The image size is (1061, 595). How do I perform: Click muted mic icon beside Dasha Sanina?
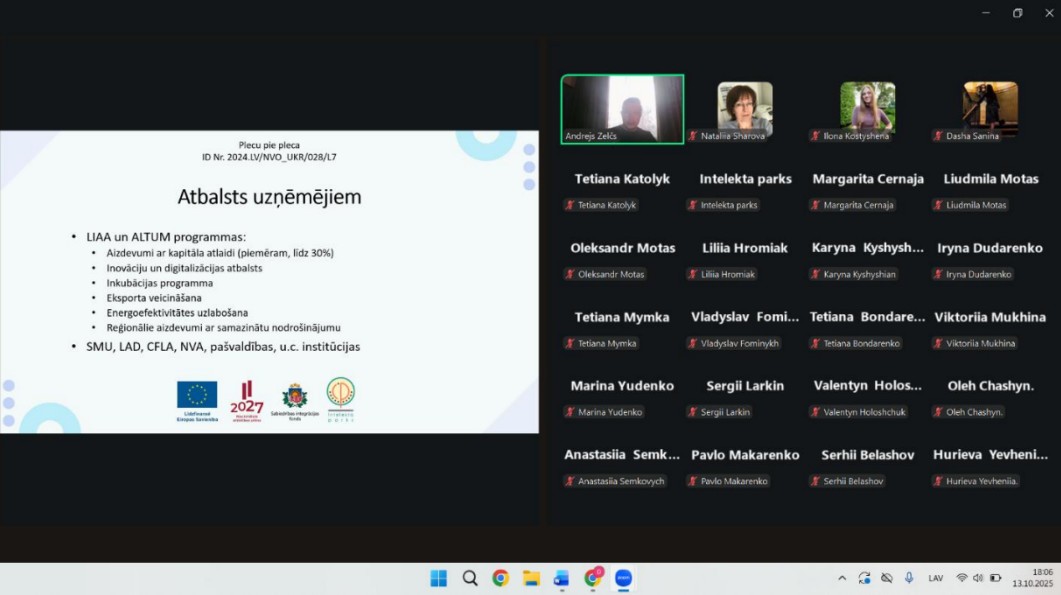(938, 136)
